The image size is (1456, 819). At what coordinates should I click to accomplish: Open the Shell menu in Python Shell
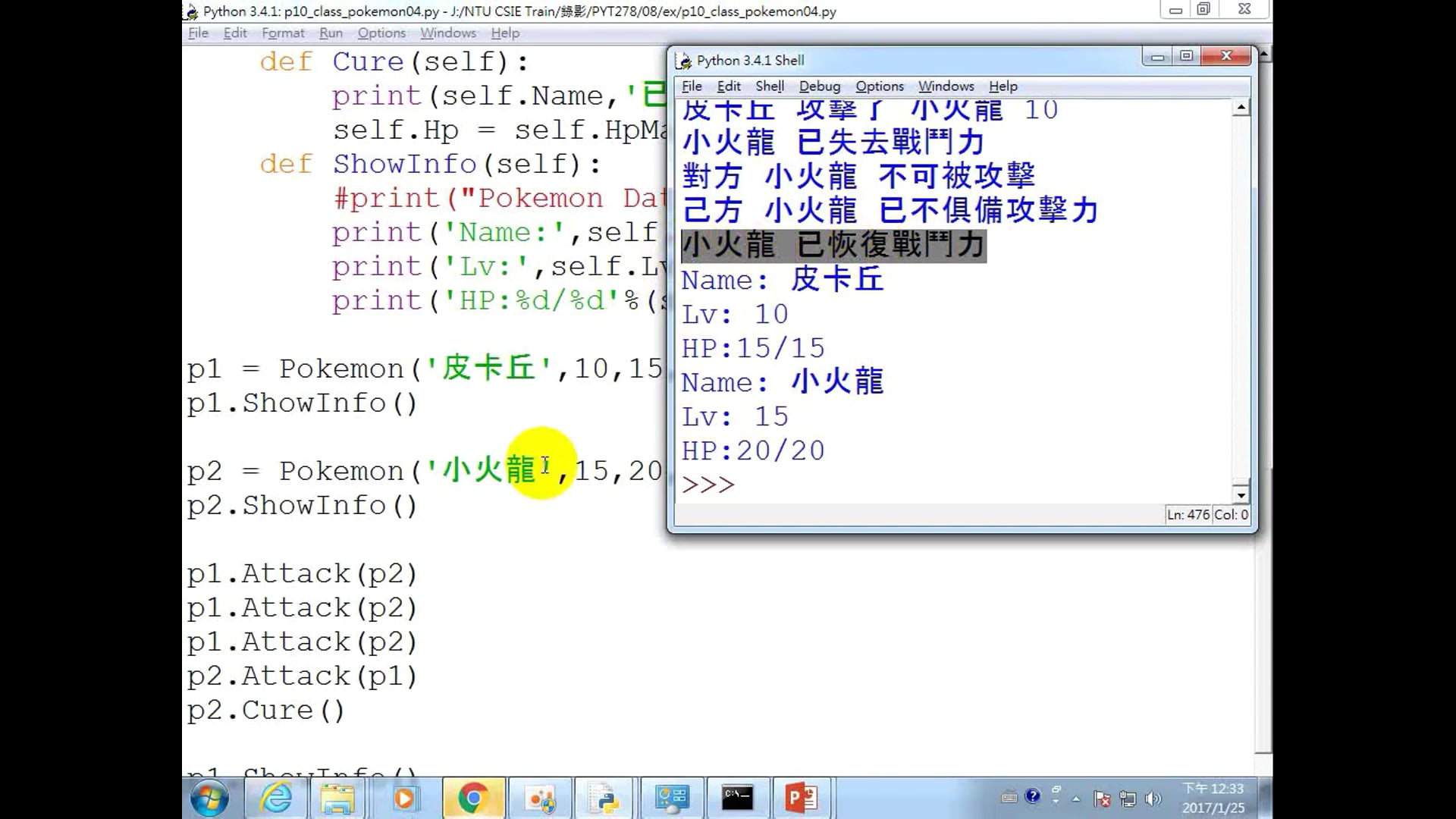click(x=769, y=86)
